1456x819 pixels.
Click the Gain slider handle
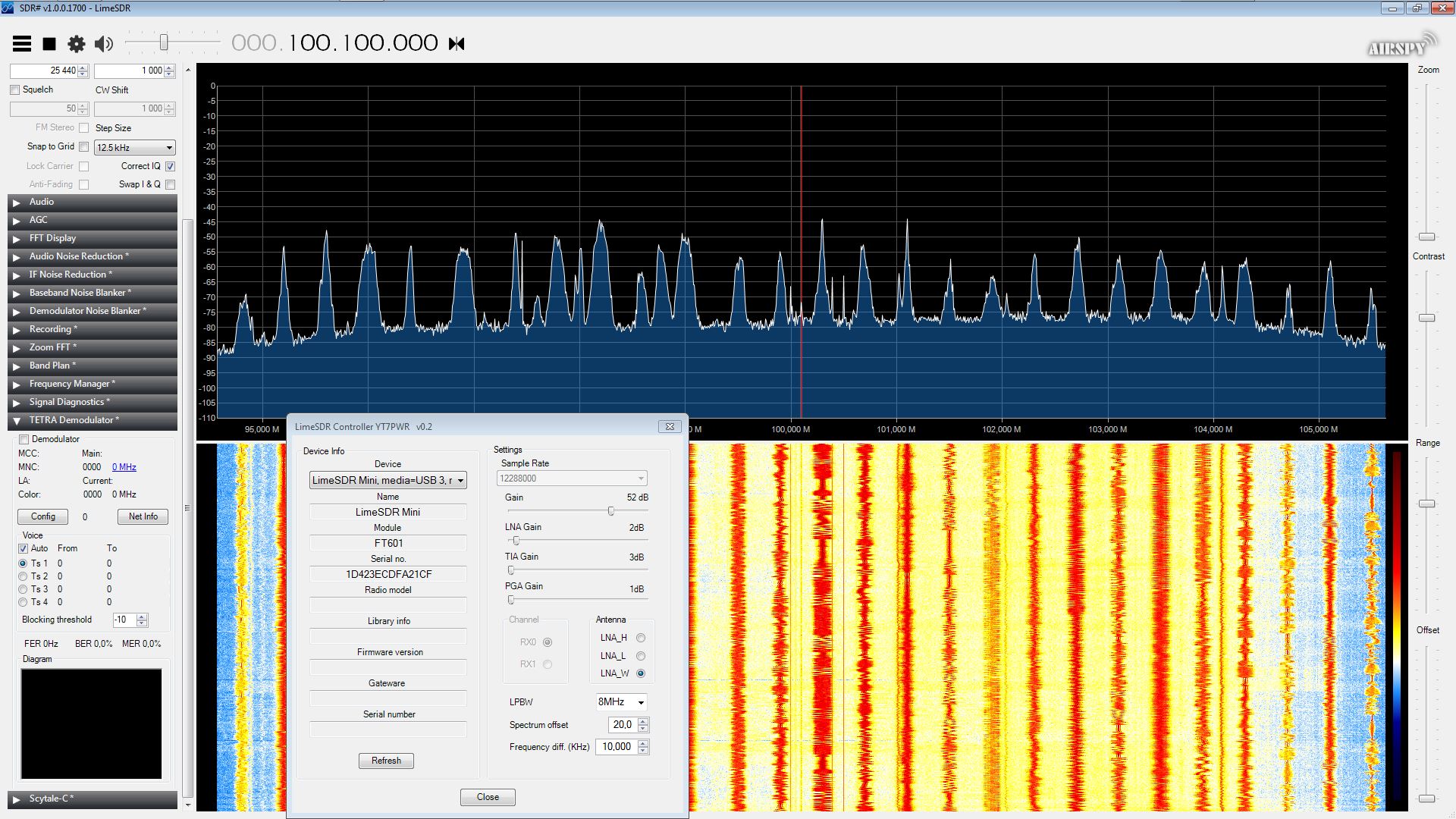(611, 511)
